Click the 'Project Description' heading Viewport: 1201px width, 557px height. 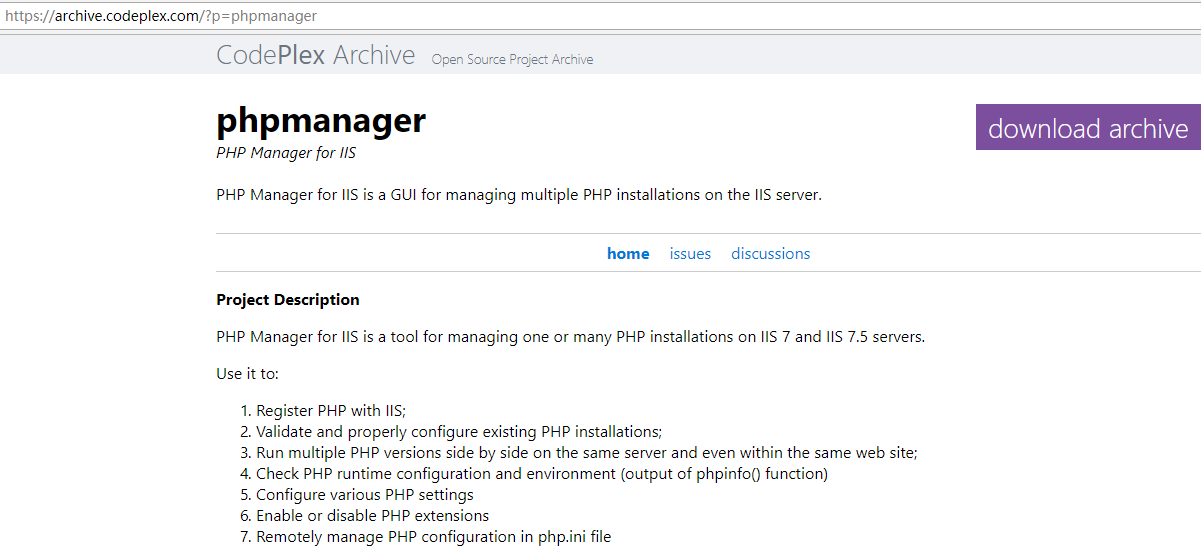pyautogui.click(x=288, y=300)
